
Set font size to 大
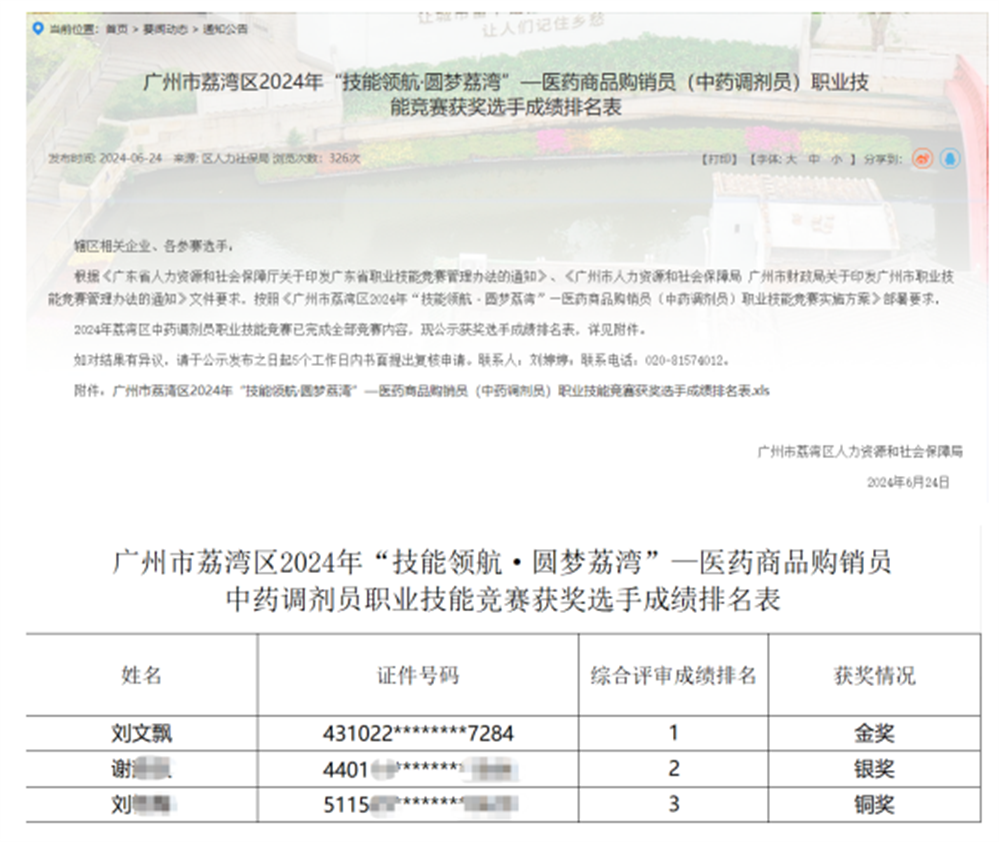[x=791, y=159]
